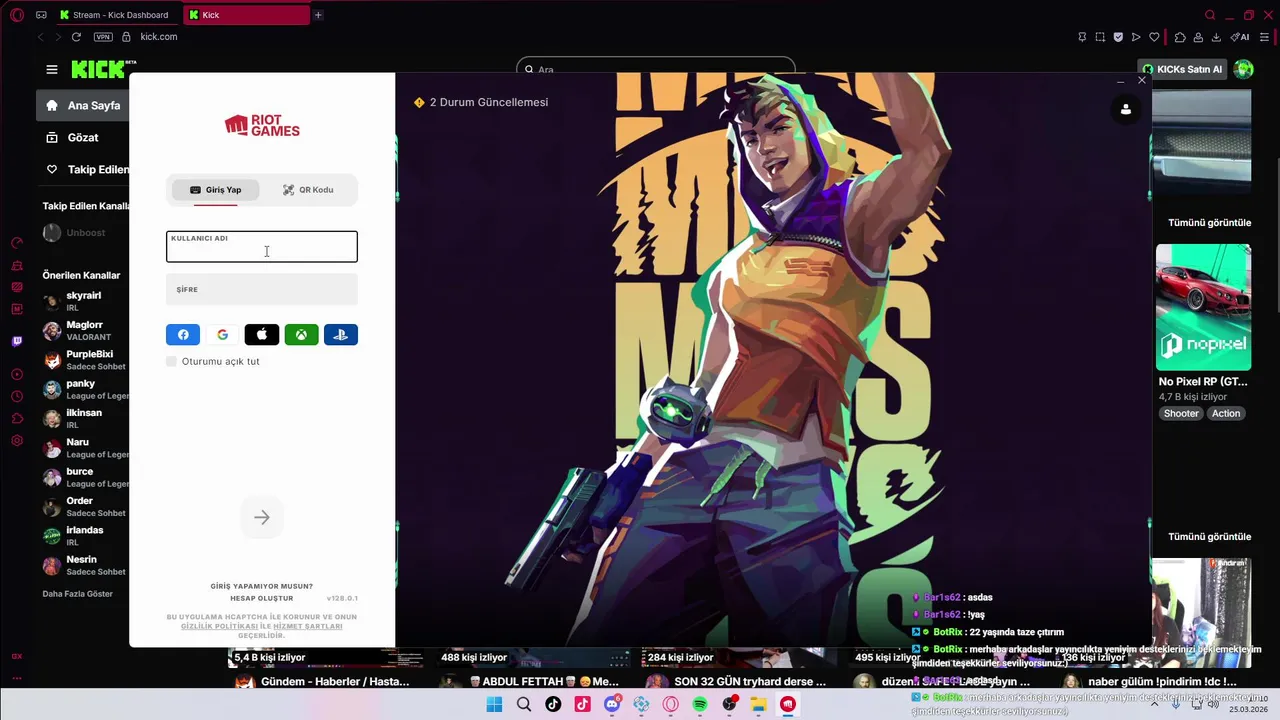
Task: Click the Opera flow send icon
Action: pos(1136,37)
